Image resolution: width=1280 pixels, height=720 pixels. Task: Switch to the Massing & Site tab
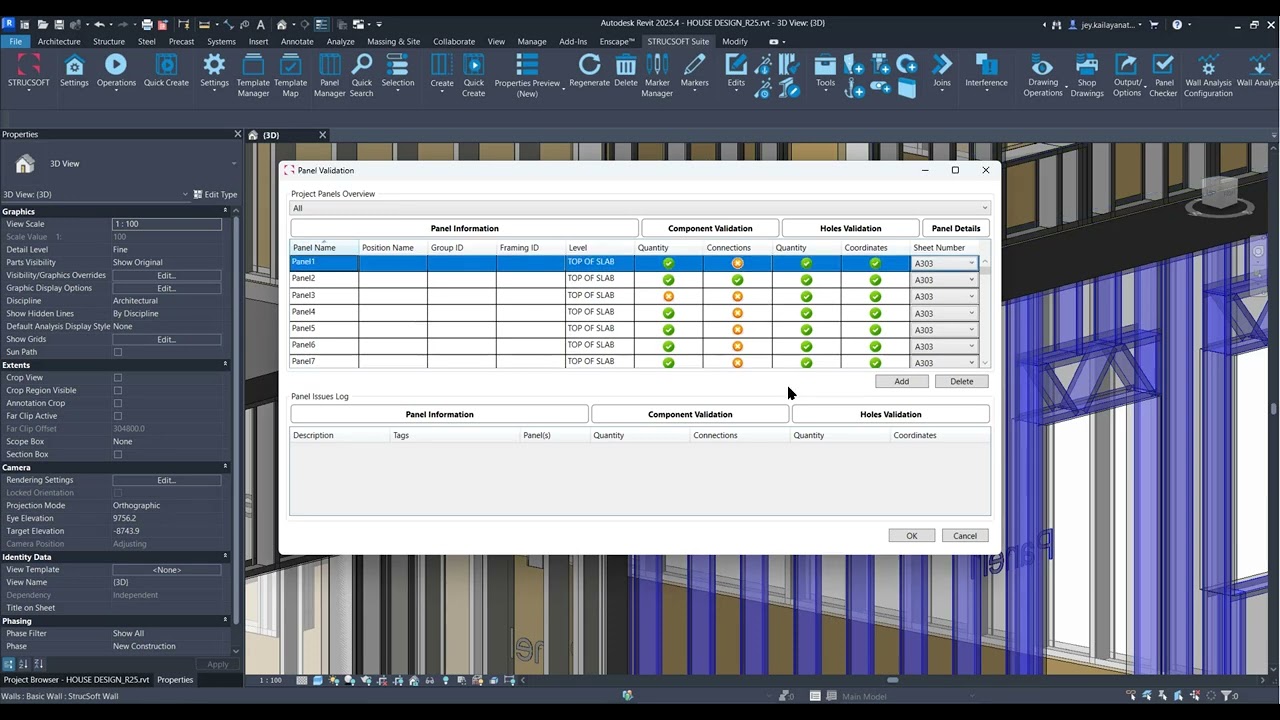(393, 41)
